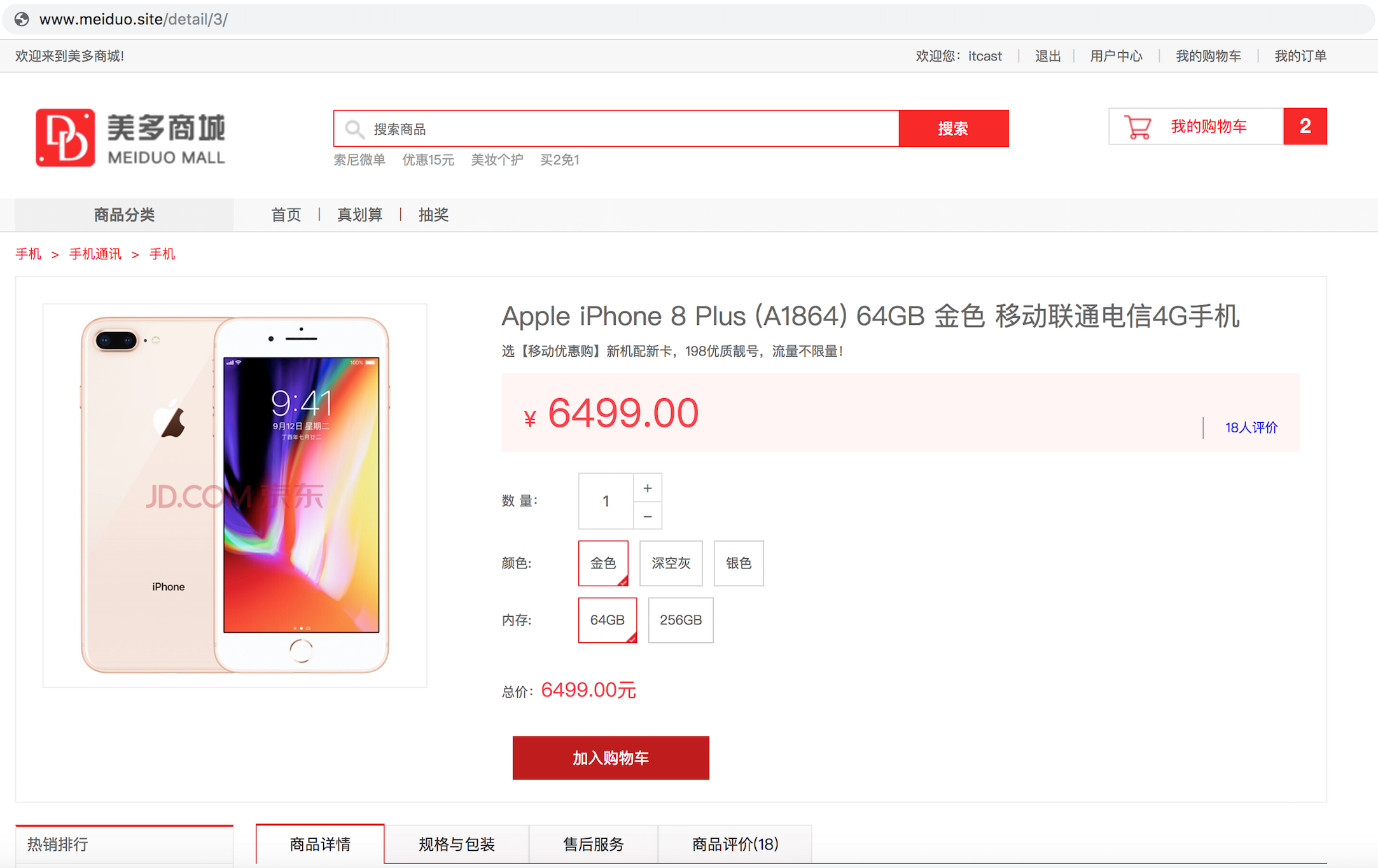Choose the 64GB memory option
The width and height of the screenshot is (1378, 868).
click(x=608, y=620)
